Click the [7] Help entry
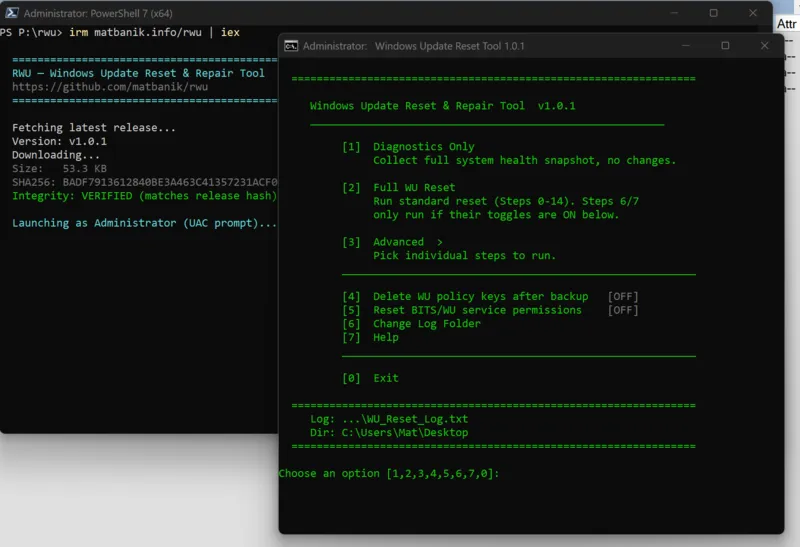The height and width of the screenshot is (547, 800). [x=370, y=337]
